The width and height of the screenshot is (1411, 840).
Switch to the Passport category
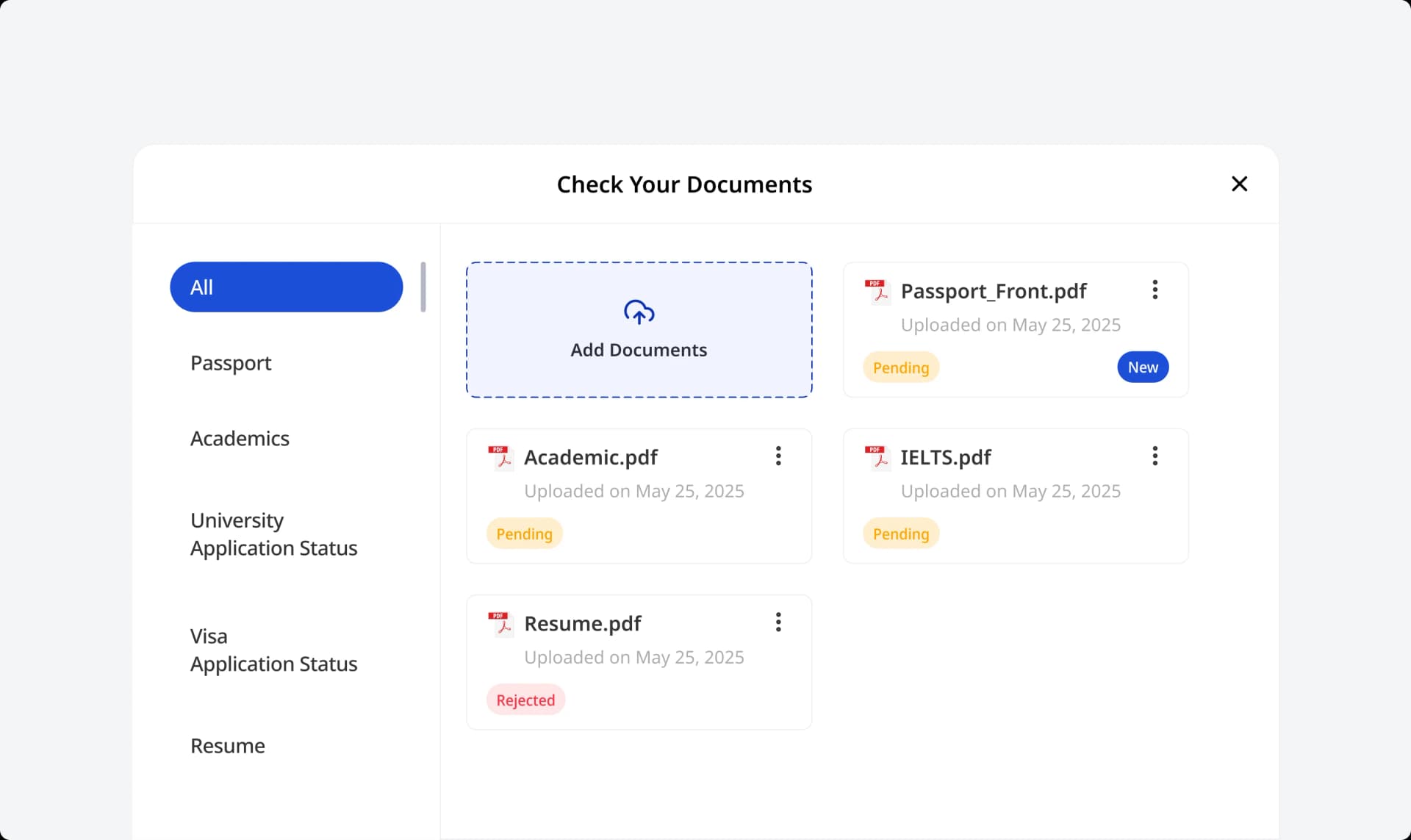coord(230,362)
